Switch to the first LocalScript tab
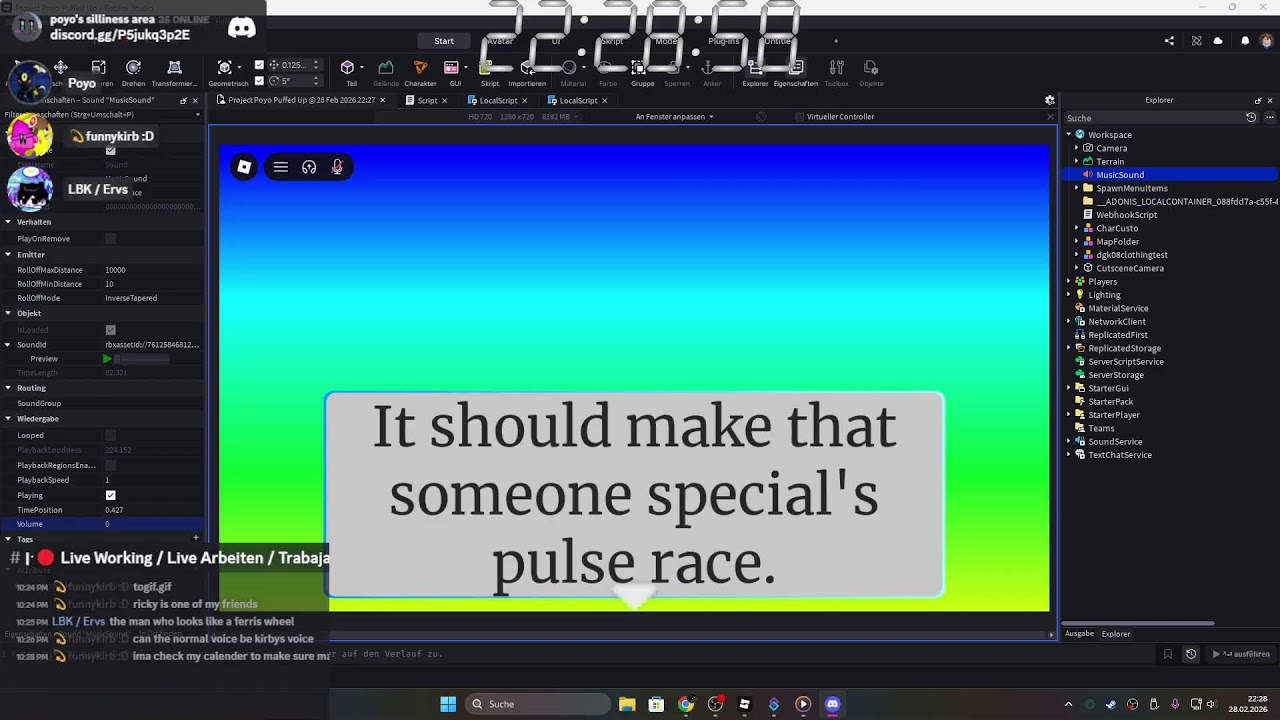Viewport: 1280px width, 720px height. (498, 100)
